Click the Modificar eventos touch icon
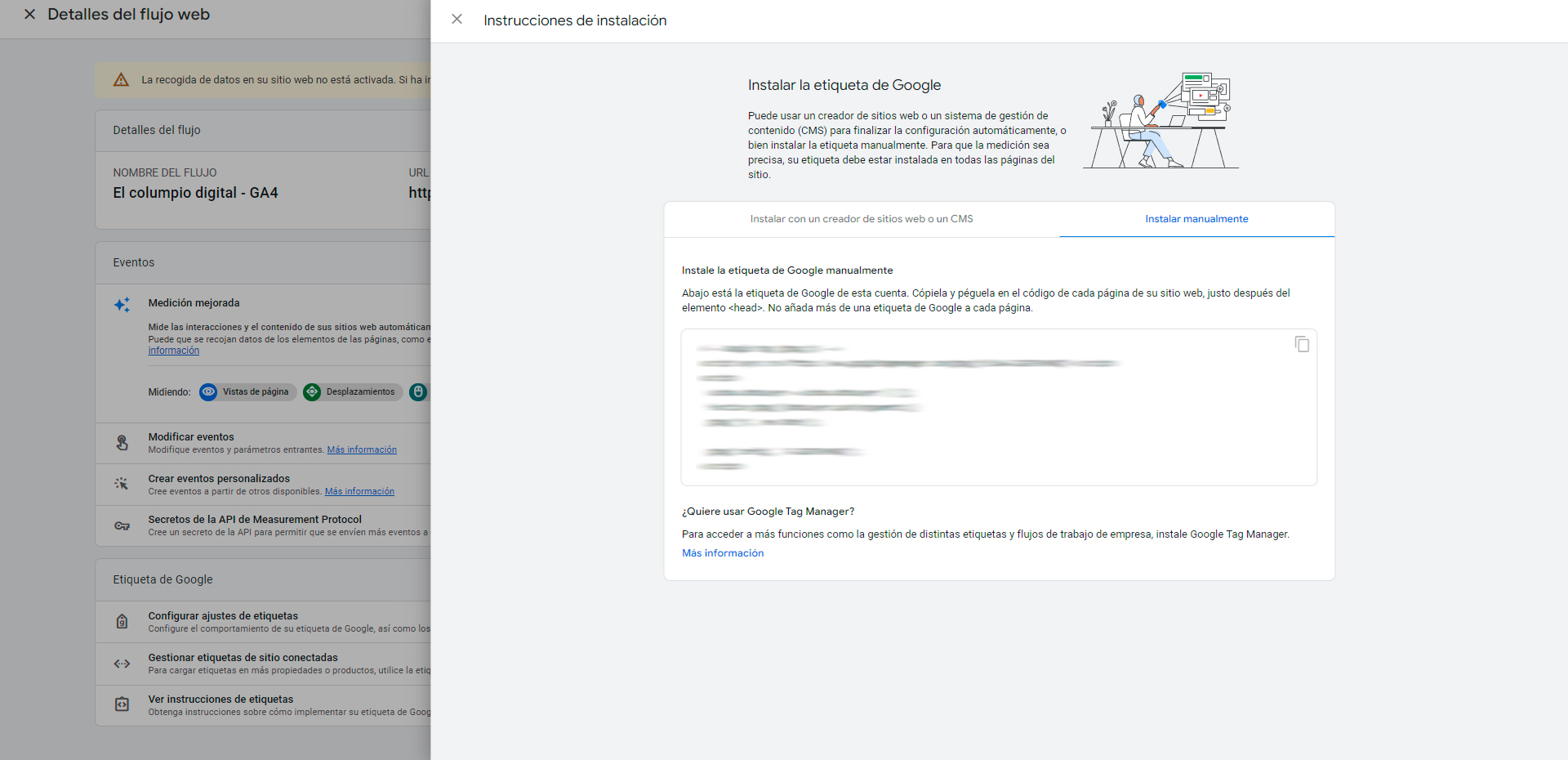This screenshot has width=1568, height=760. click(122, 443)
